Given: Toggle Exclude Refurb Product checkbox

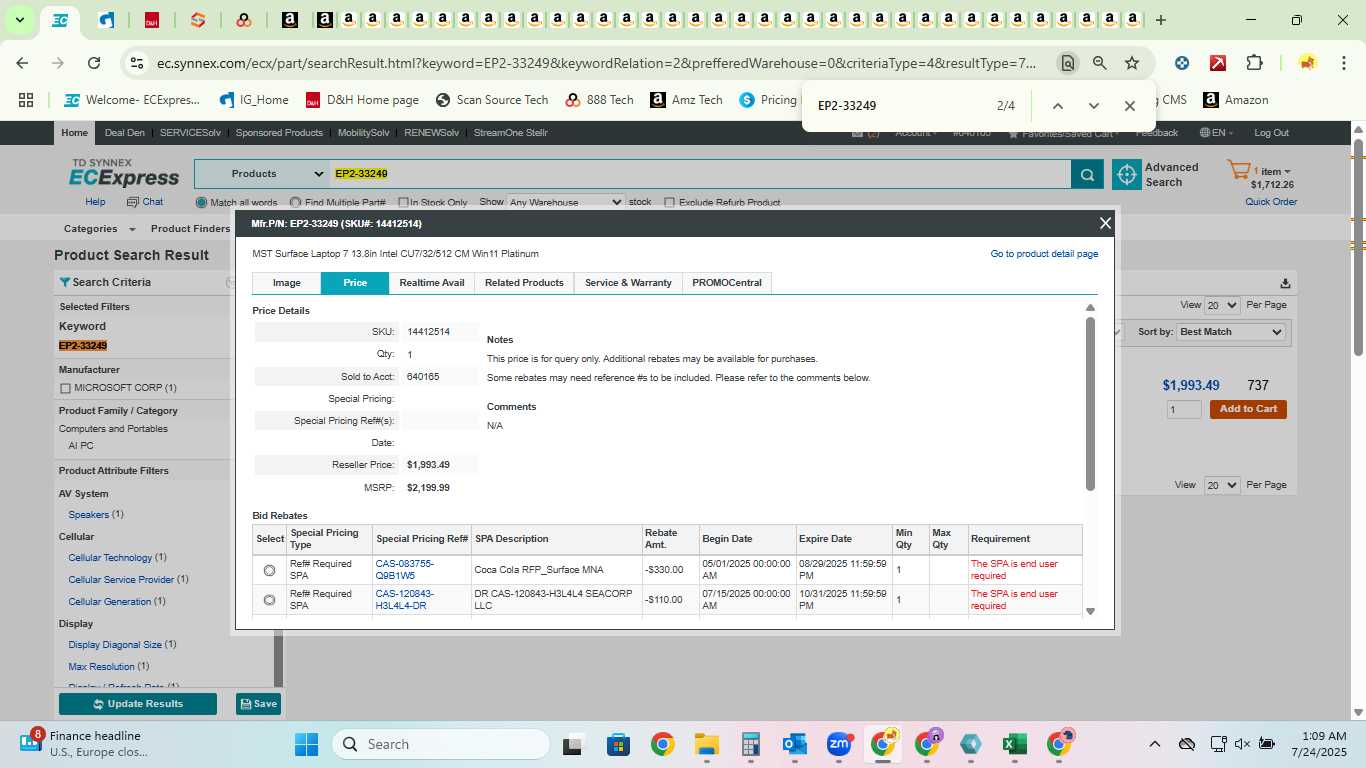Looking at the screenshot, I should (x=670, y=202).
